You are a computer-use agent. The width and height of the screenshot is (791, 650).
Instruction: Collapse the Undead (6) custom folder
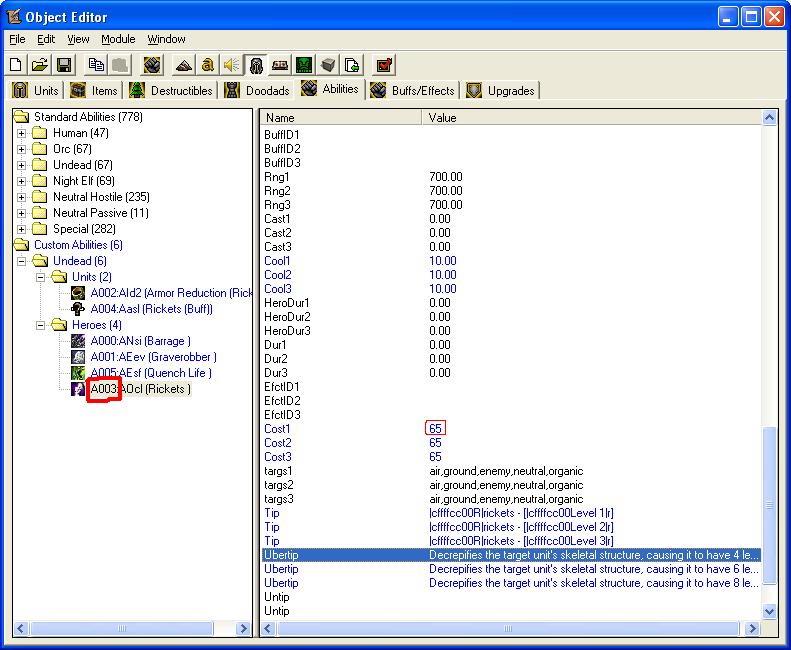(21, 261)
